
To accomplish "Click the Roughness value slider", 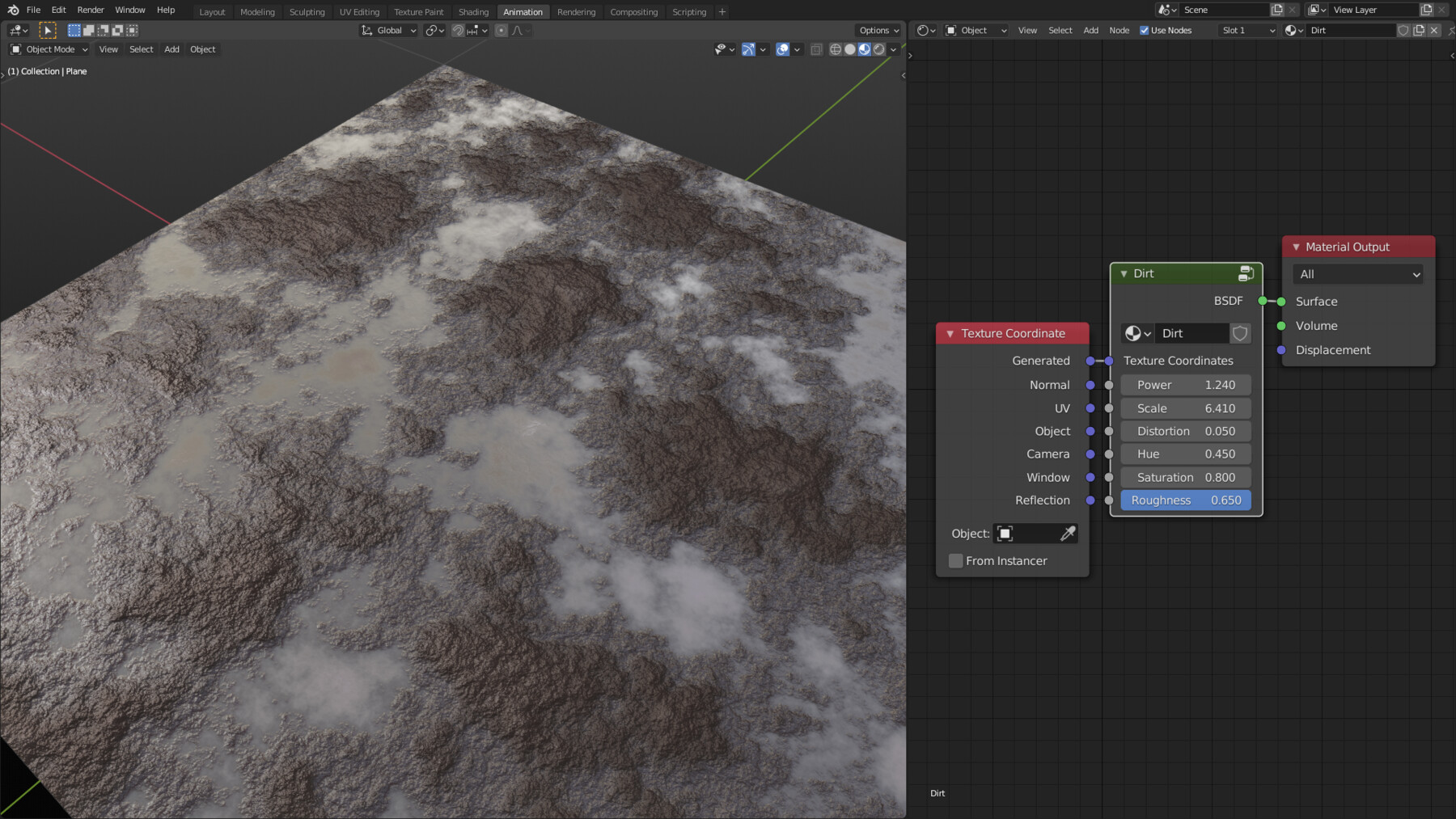I will 1185,500.
